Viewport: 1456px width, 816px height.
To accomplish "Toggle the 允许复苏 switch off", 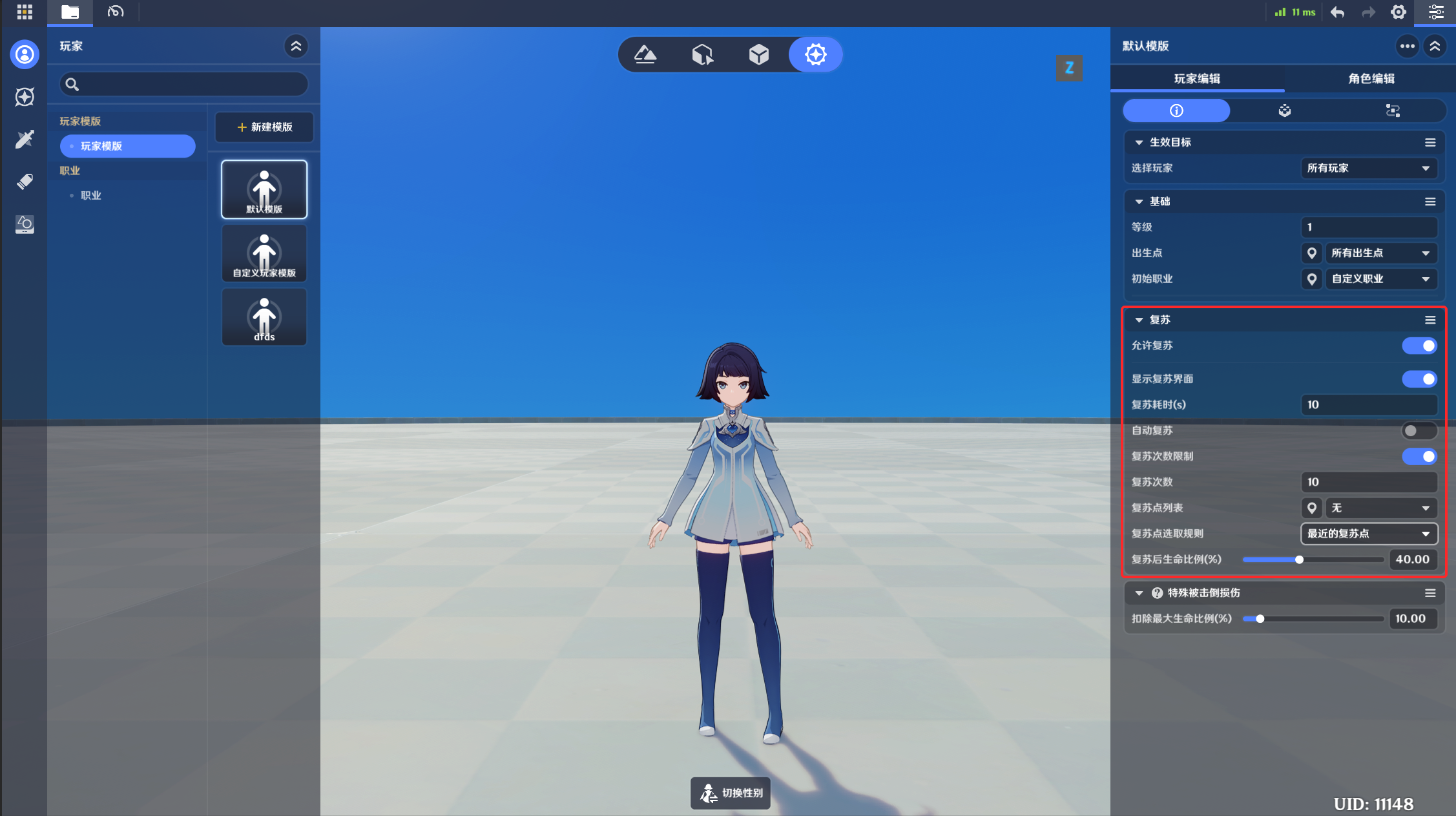I will click(x=1419, y=346).
